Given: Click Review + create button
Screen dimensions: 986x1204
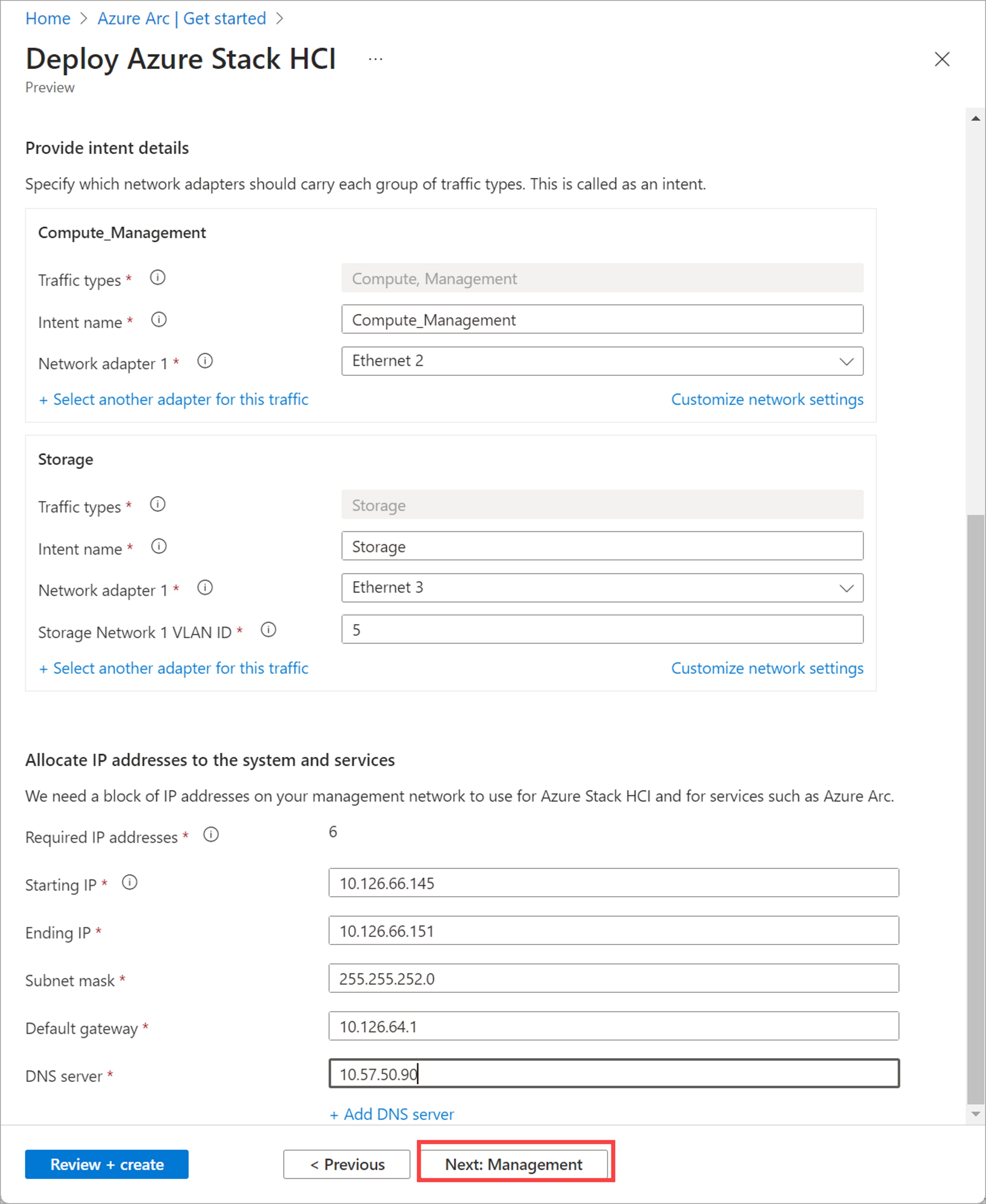Looking at the screenshot, I should click(107, 1164).
